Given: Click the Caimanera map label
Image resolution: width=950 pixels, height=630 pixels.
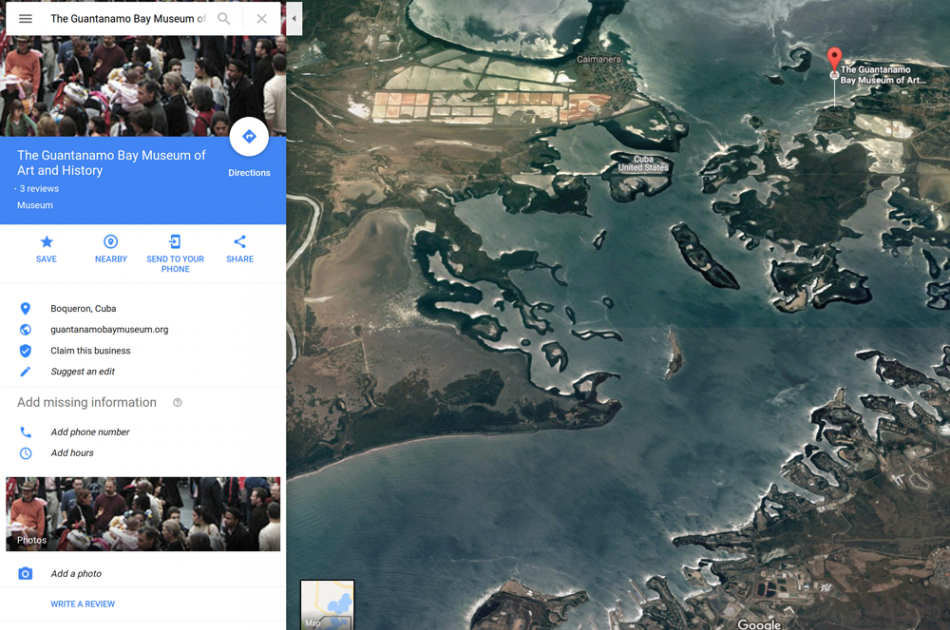Looking at the screenshot, I should pos(599,59).
